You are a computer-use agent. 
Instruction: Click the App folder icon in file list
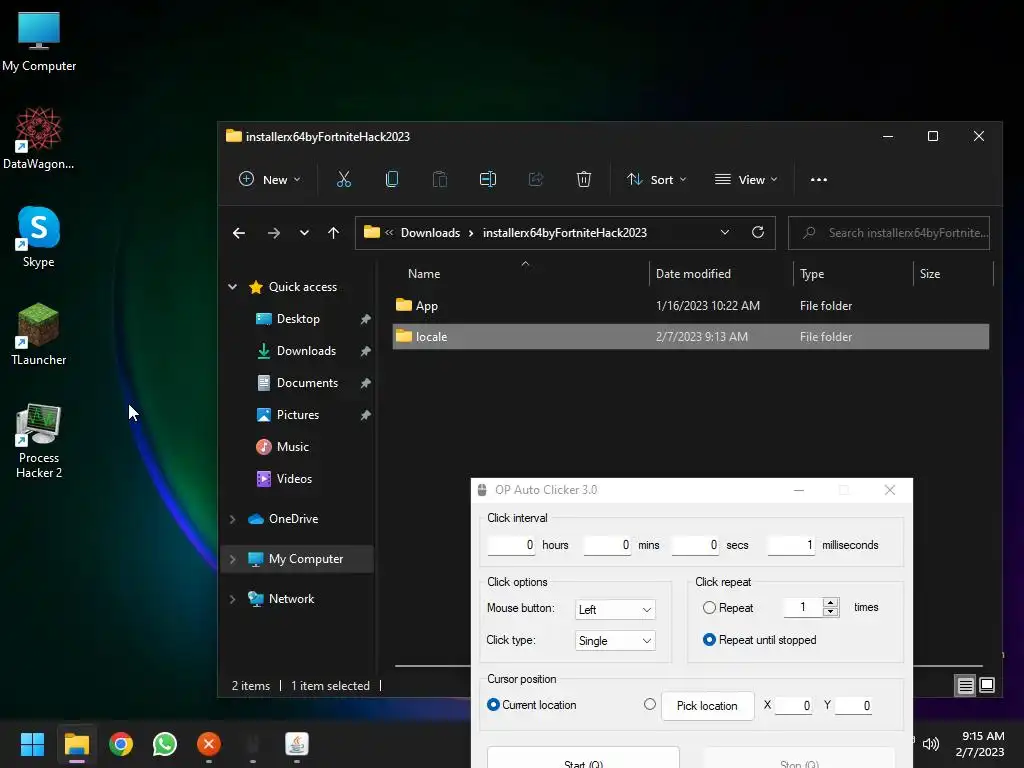(x=404, y=305)
